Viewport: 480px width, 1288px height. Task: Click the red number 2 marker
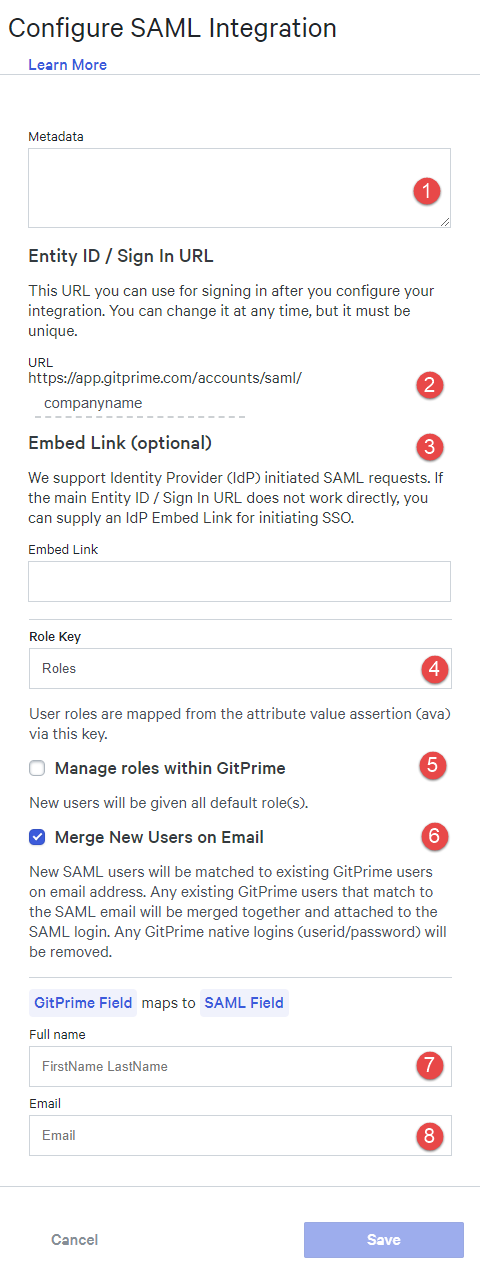430,385
